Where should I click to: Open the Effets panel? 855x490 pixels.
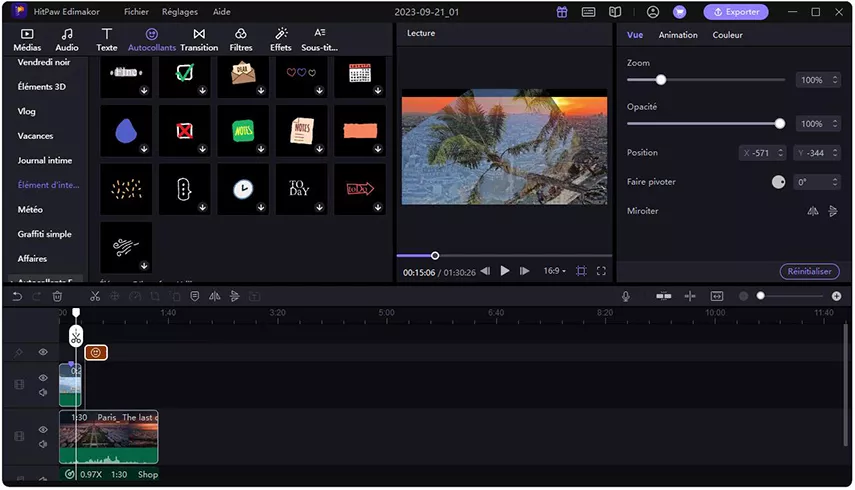click(281, 40)
